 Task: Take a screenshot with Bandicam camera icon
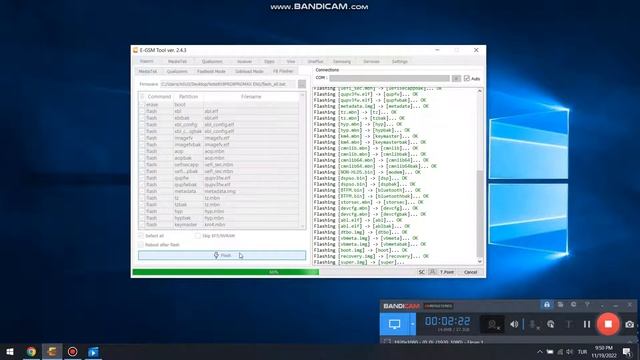630,324
